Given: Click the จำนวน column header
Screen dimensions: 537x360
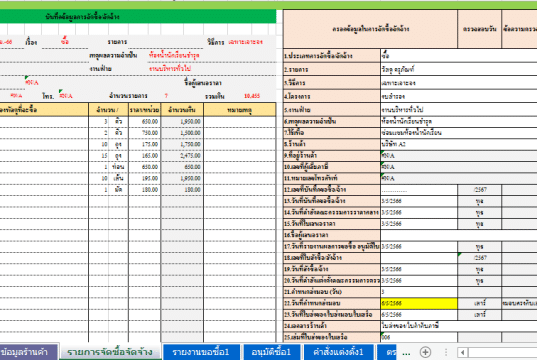Looking at the screenshot, I should (x=109, y=110).
